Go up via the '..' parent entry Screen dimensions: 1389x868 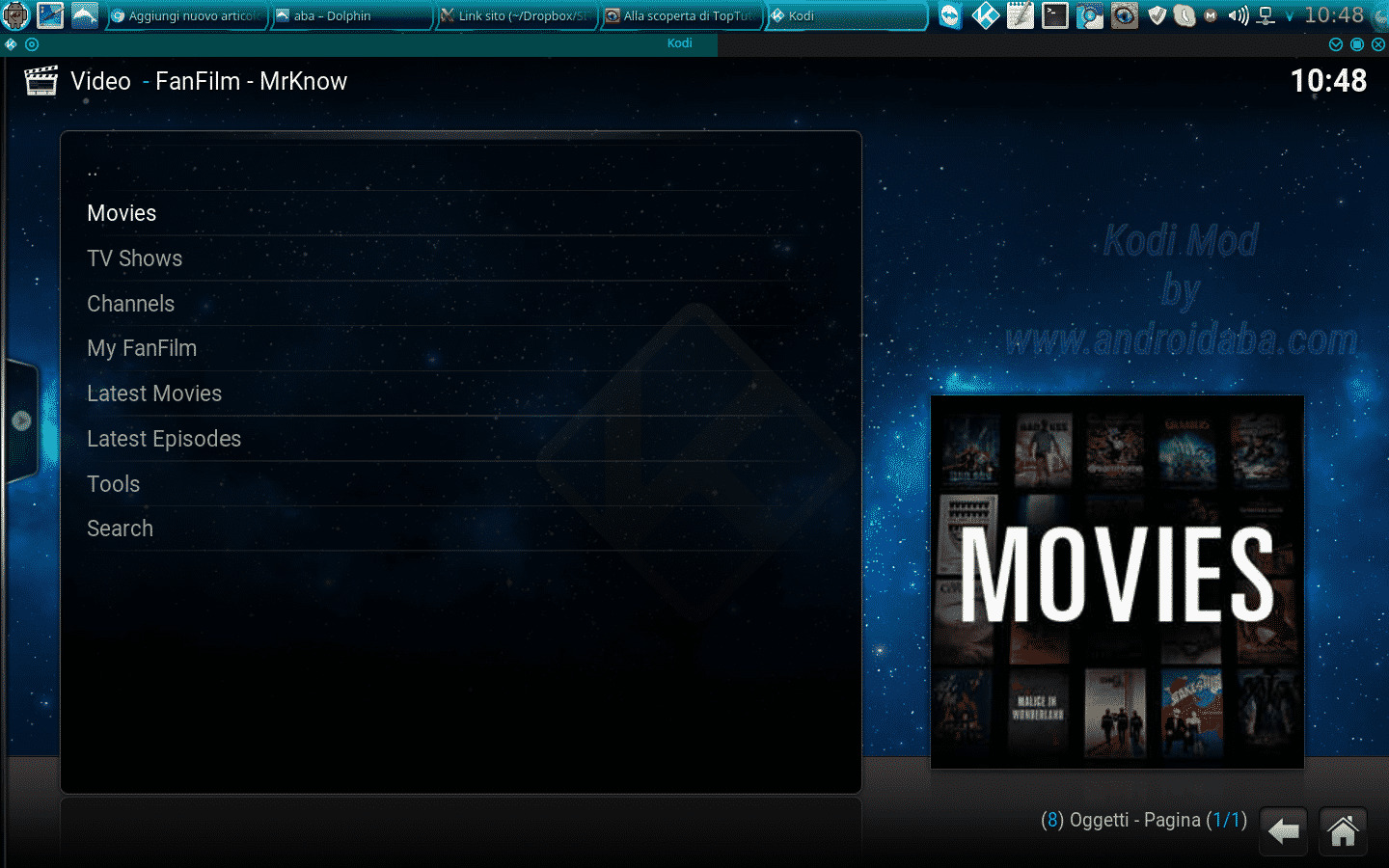[x=461, y=171]
